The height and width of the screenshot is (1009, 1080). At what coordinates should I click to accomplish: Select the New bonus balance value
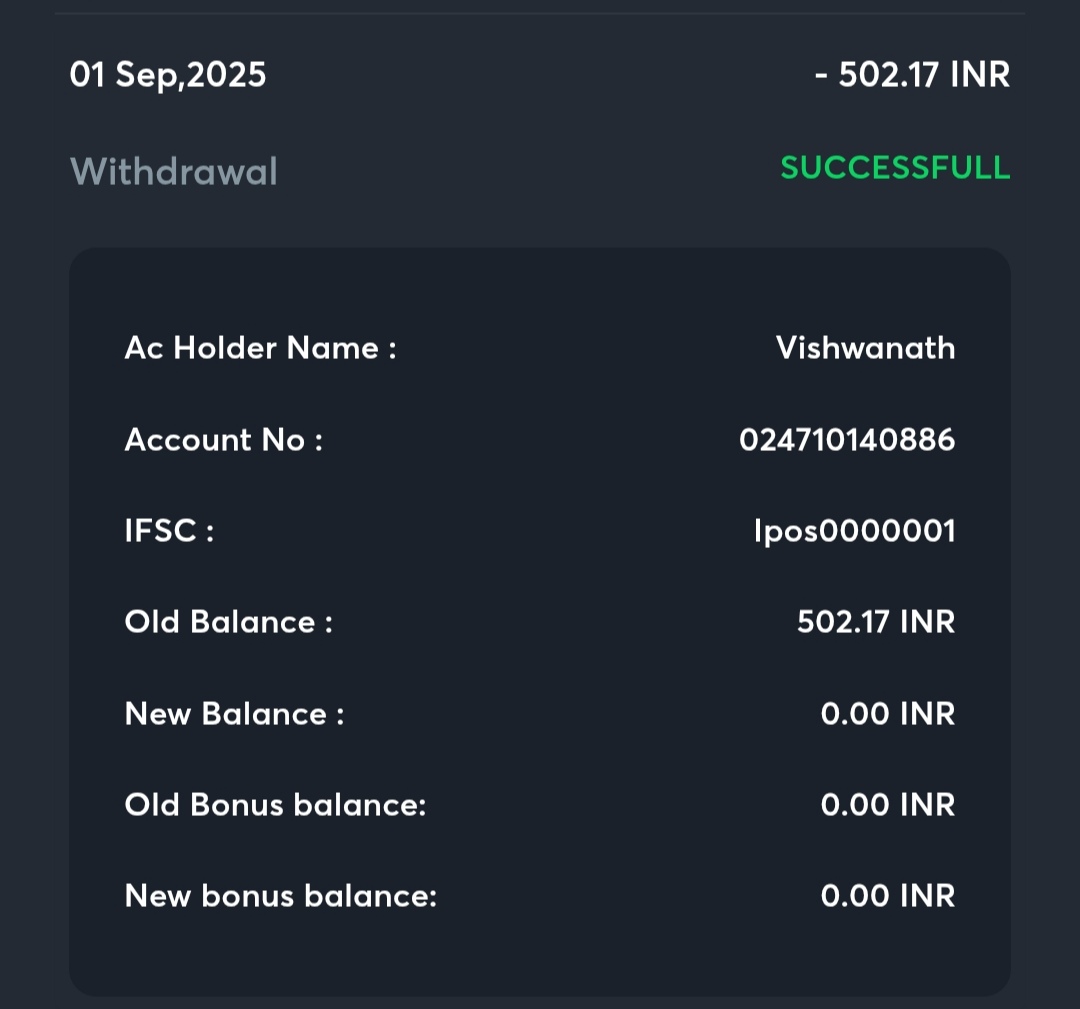888,896
